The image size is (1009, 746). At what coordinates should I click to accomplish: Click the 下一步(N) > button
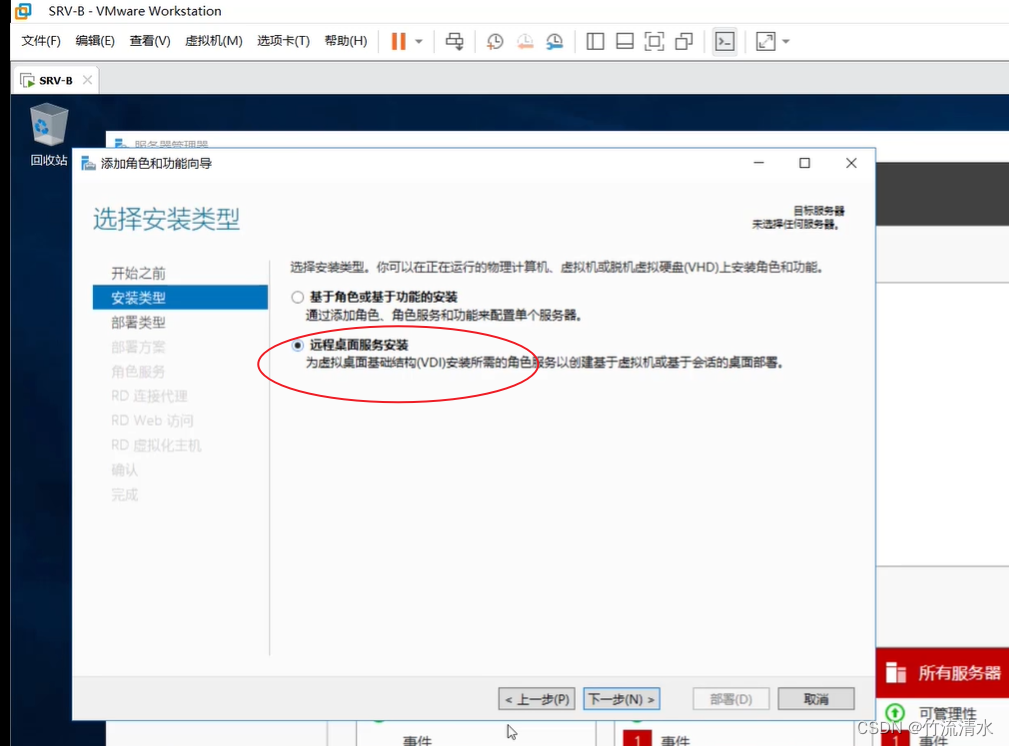pos(622,699)
